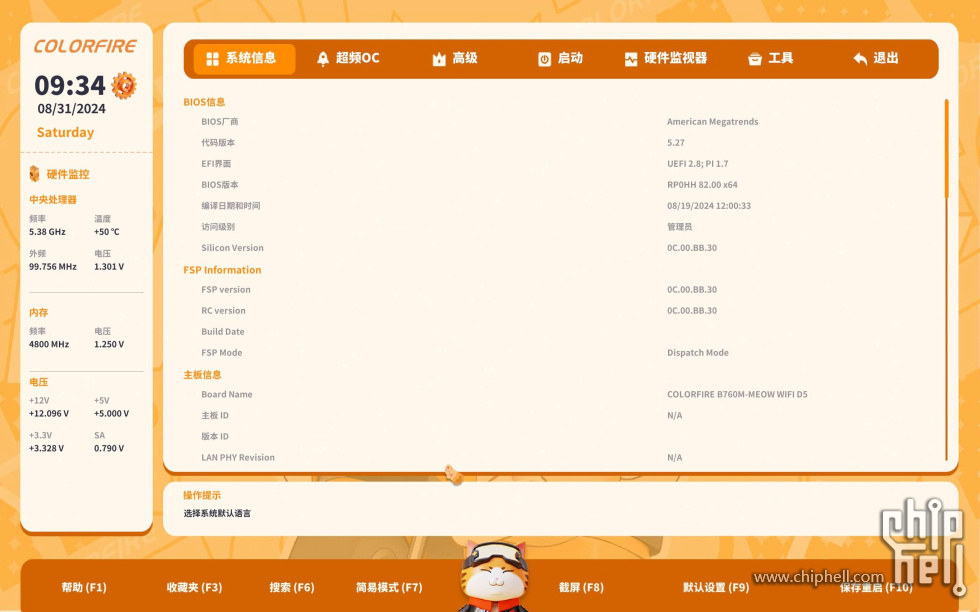Click 搜索 (F6) search
Screen dimensions: 980x612
292,588
